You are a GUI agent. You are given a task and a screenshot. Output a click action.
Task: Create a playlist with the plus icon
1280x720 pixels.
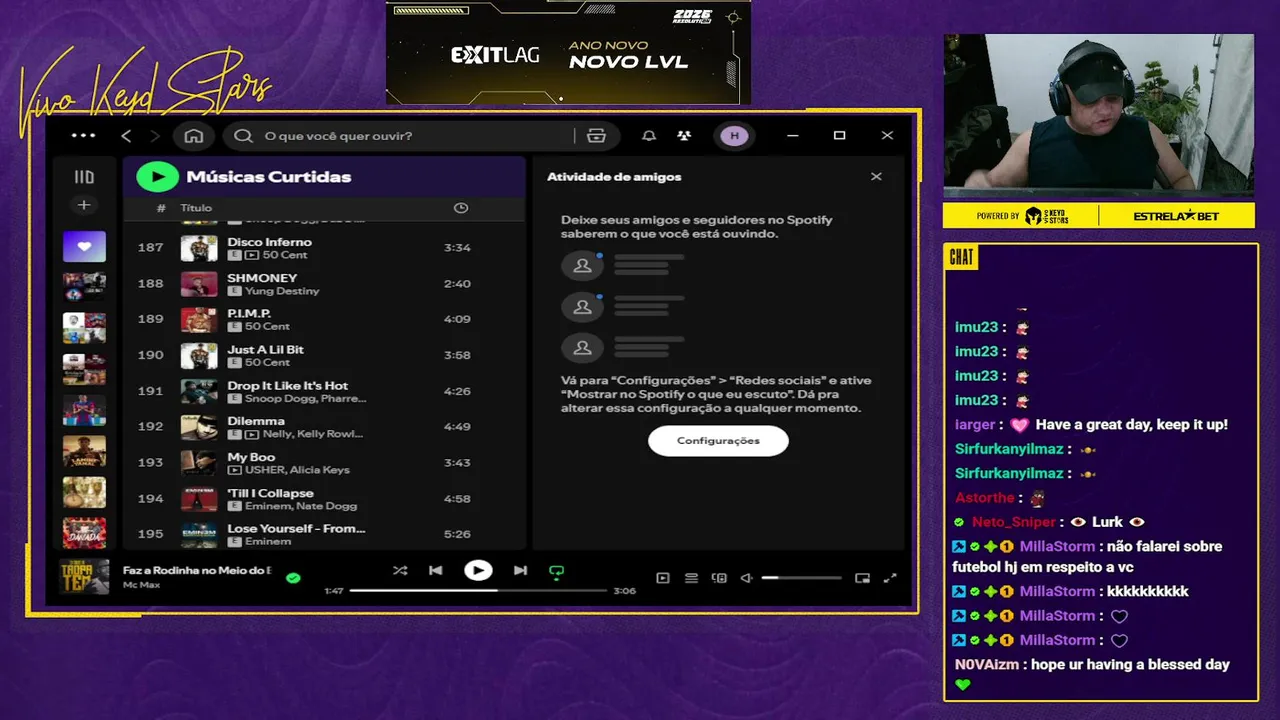[x=84, y=205]
